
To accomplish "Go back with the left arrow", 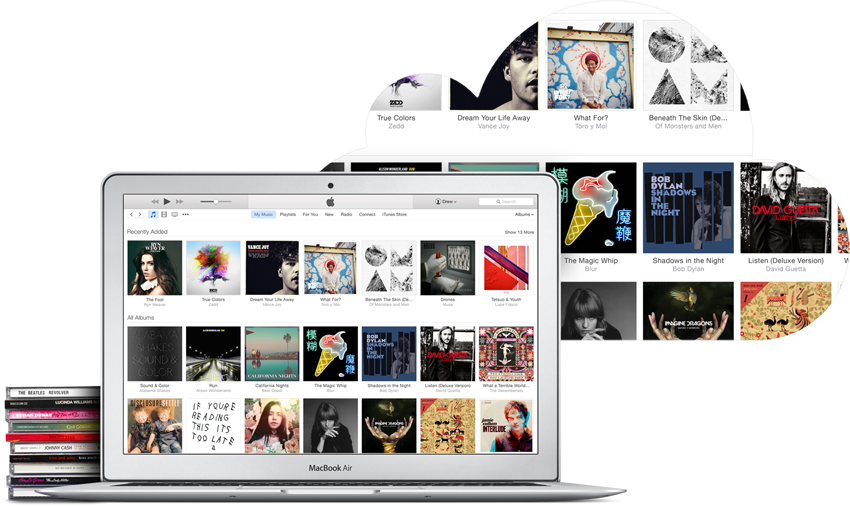I will (131, 215).
